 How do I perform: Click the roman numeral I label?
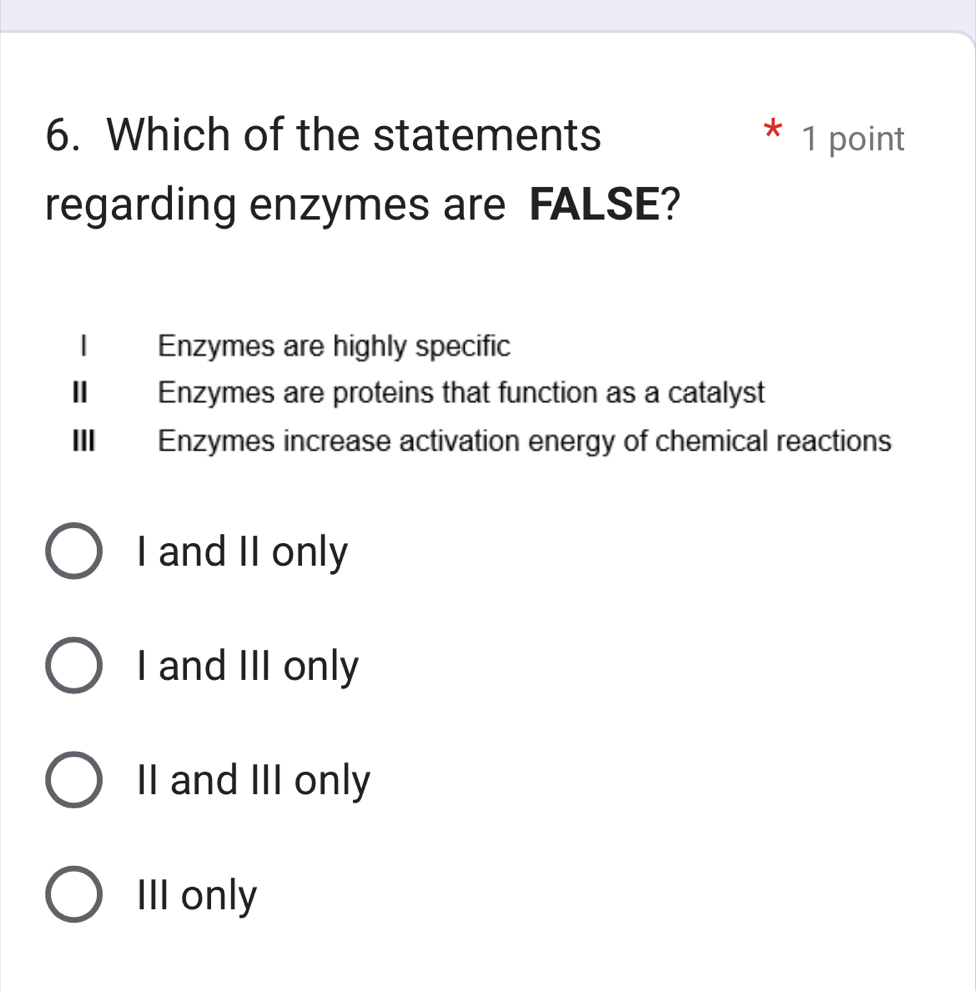pos(84,346)
